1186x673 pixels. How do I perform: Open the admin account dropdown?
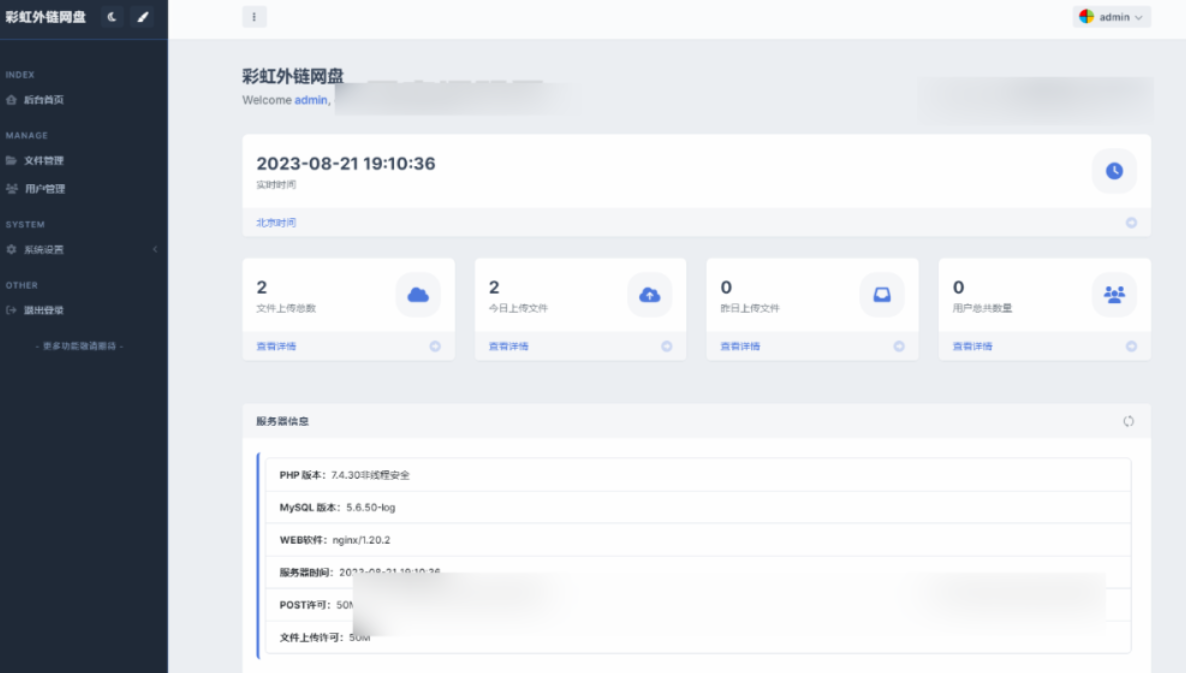pyautogui.click(x=1111, y=17)
